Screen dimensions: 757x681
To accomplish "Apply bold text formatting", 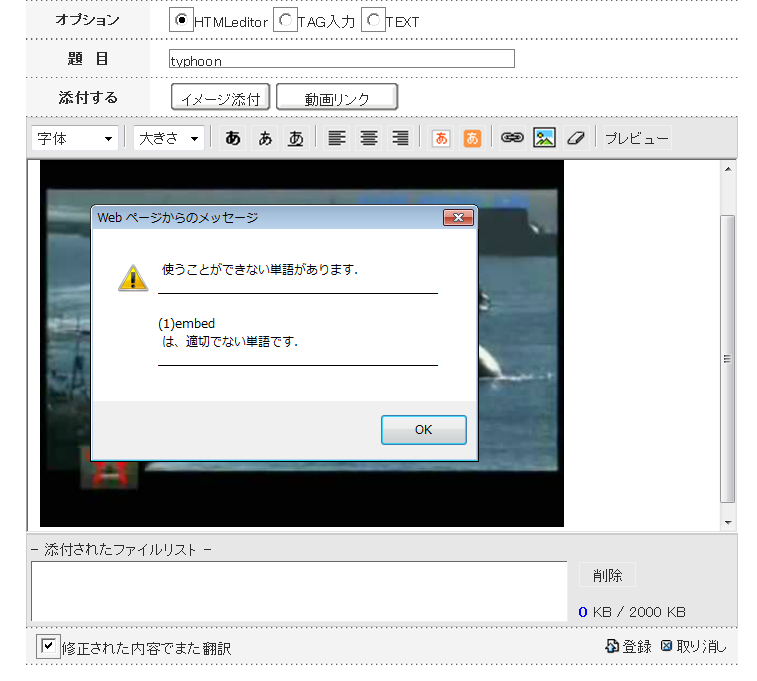I will [233, 139].
